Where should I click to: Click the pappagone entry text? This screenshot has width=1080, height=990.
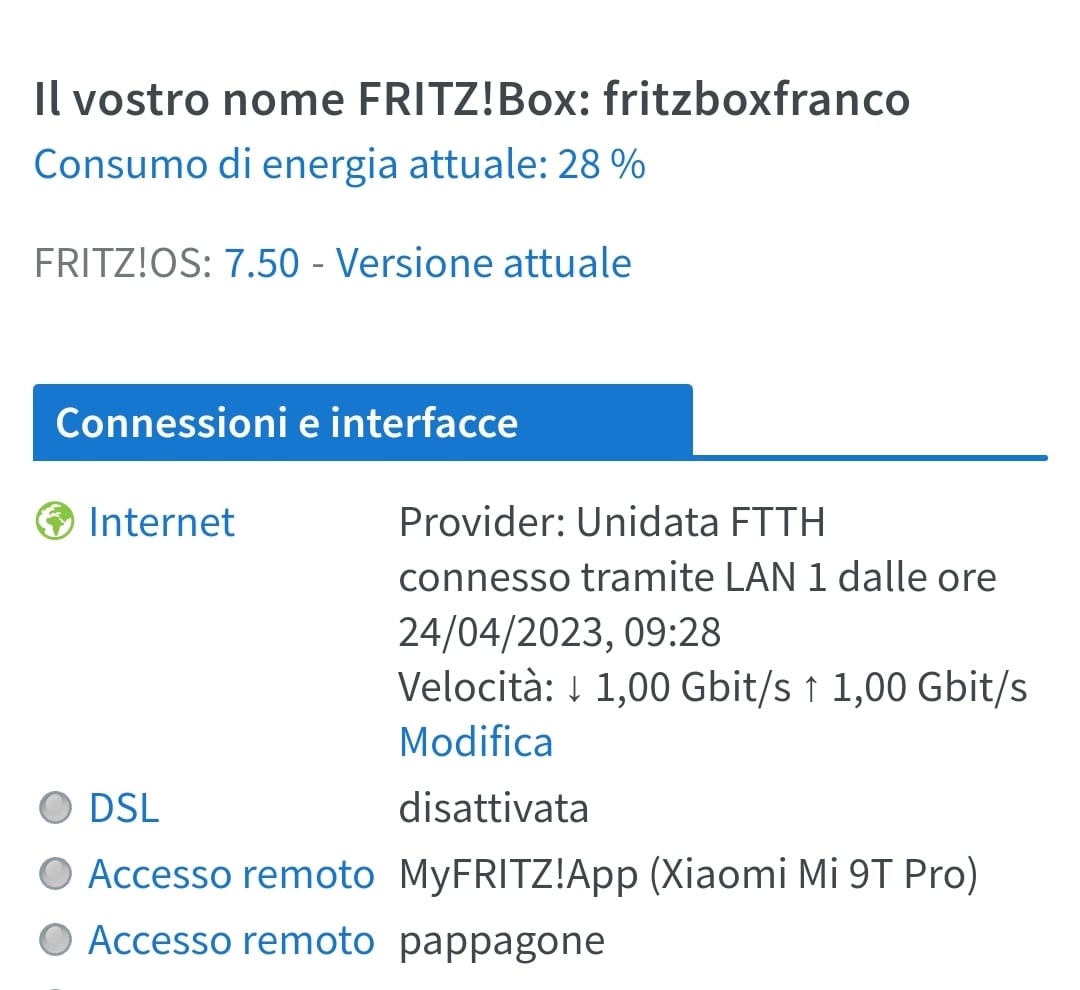tap(502, 941)
